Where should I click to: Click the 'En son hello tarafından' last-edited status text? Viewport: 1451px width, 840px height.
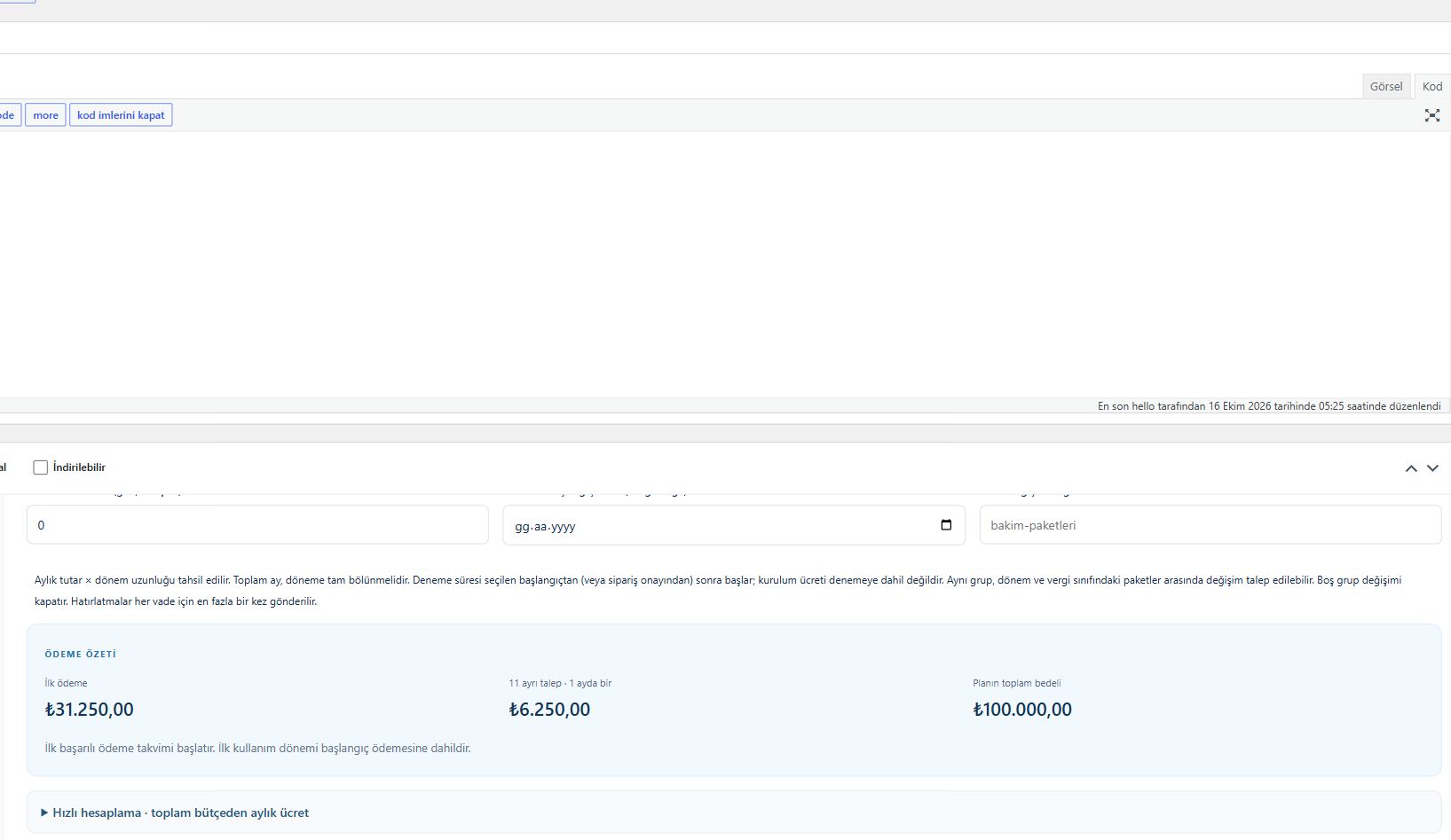(1269, 406)
